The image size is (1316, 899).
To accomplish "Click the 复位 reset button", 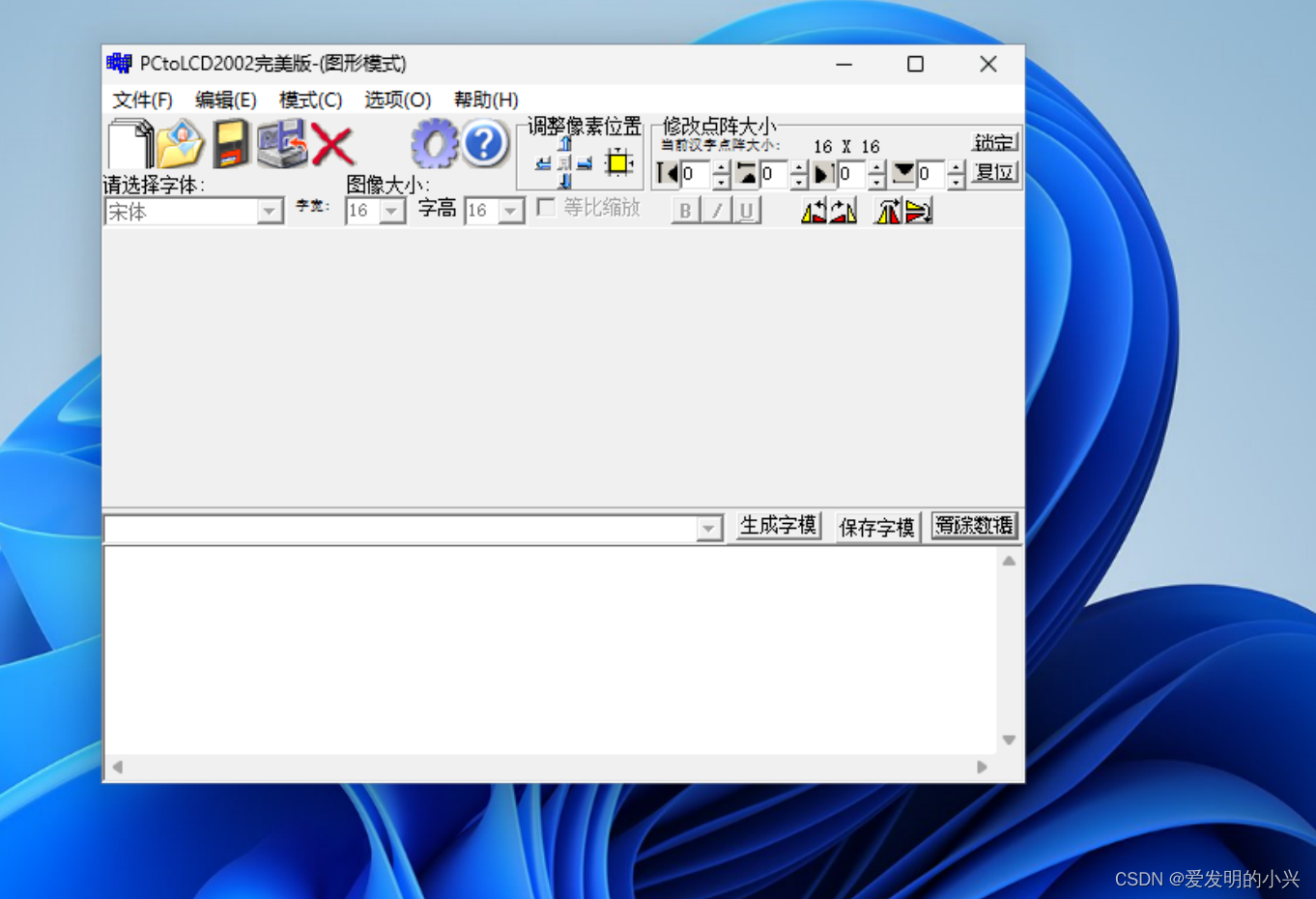I will pos(993,173).
